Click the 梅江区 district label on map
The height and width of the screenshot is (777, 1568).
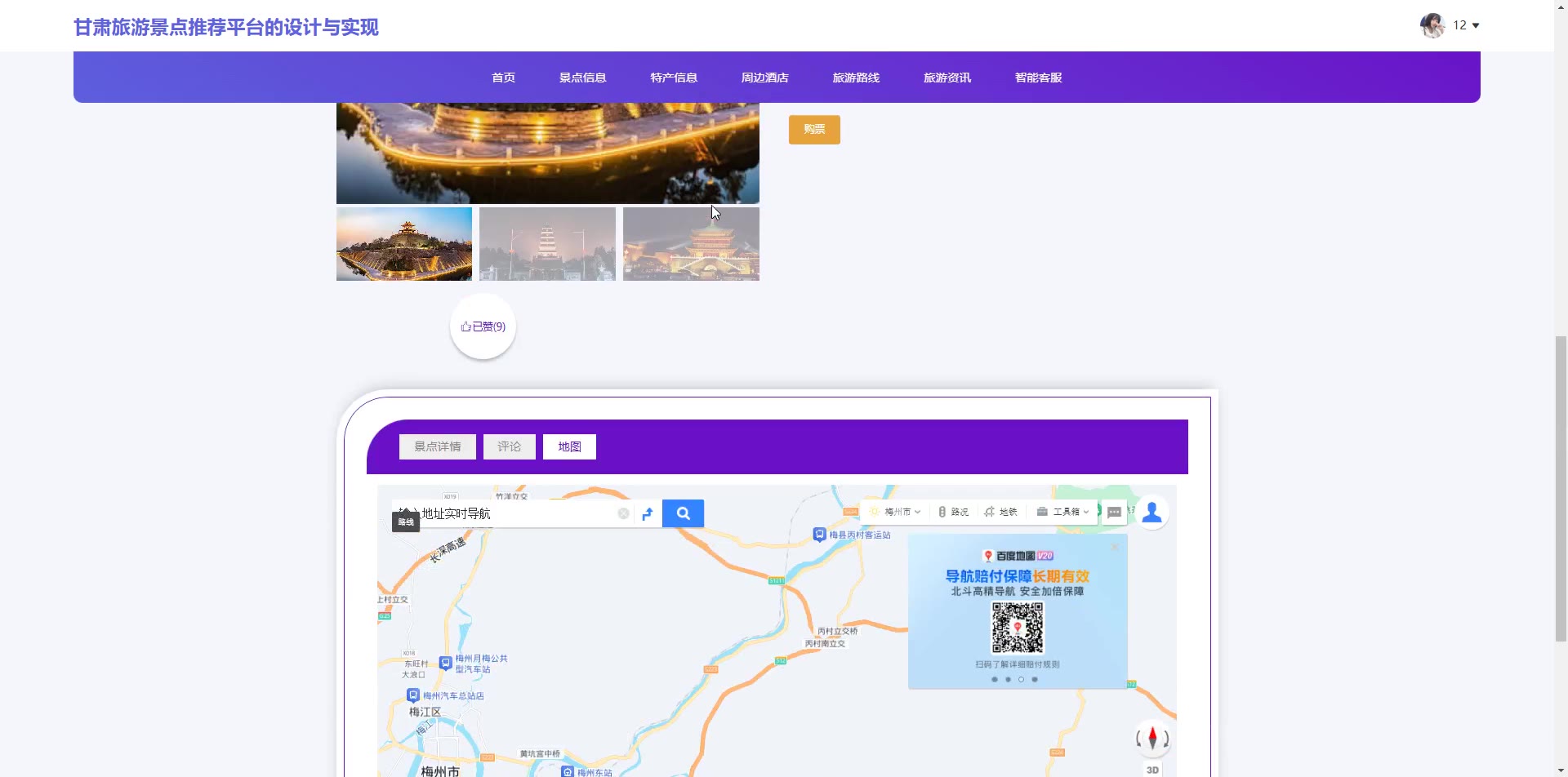(x=425, y=712)
